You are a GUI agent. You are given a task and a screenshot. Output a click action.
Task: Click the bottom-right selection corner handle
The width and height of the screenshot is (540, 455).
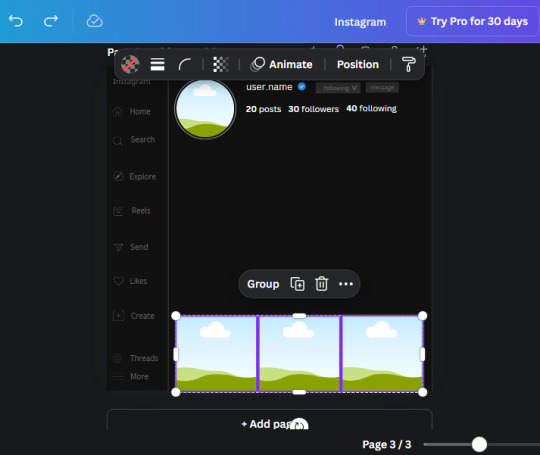coord(423,392)
